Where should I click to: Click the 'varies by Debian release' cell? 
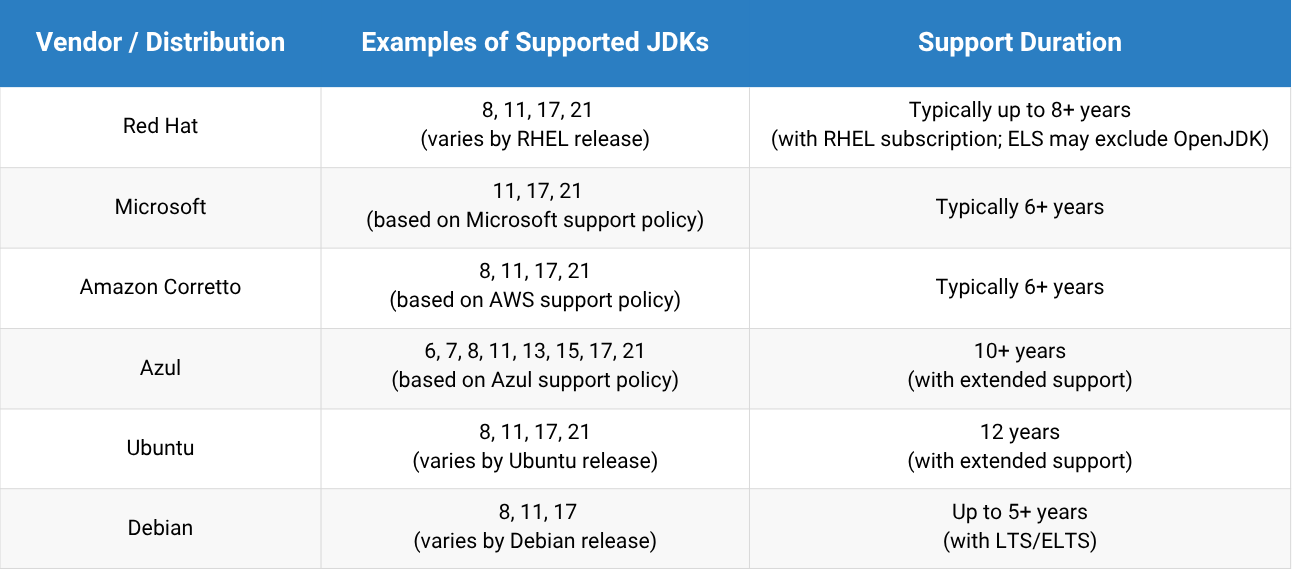click(535, 527)
